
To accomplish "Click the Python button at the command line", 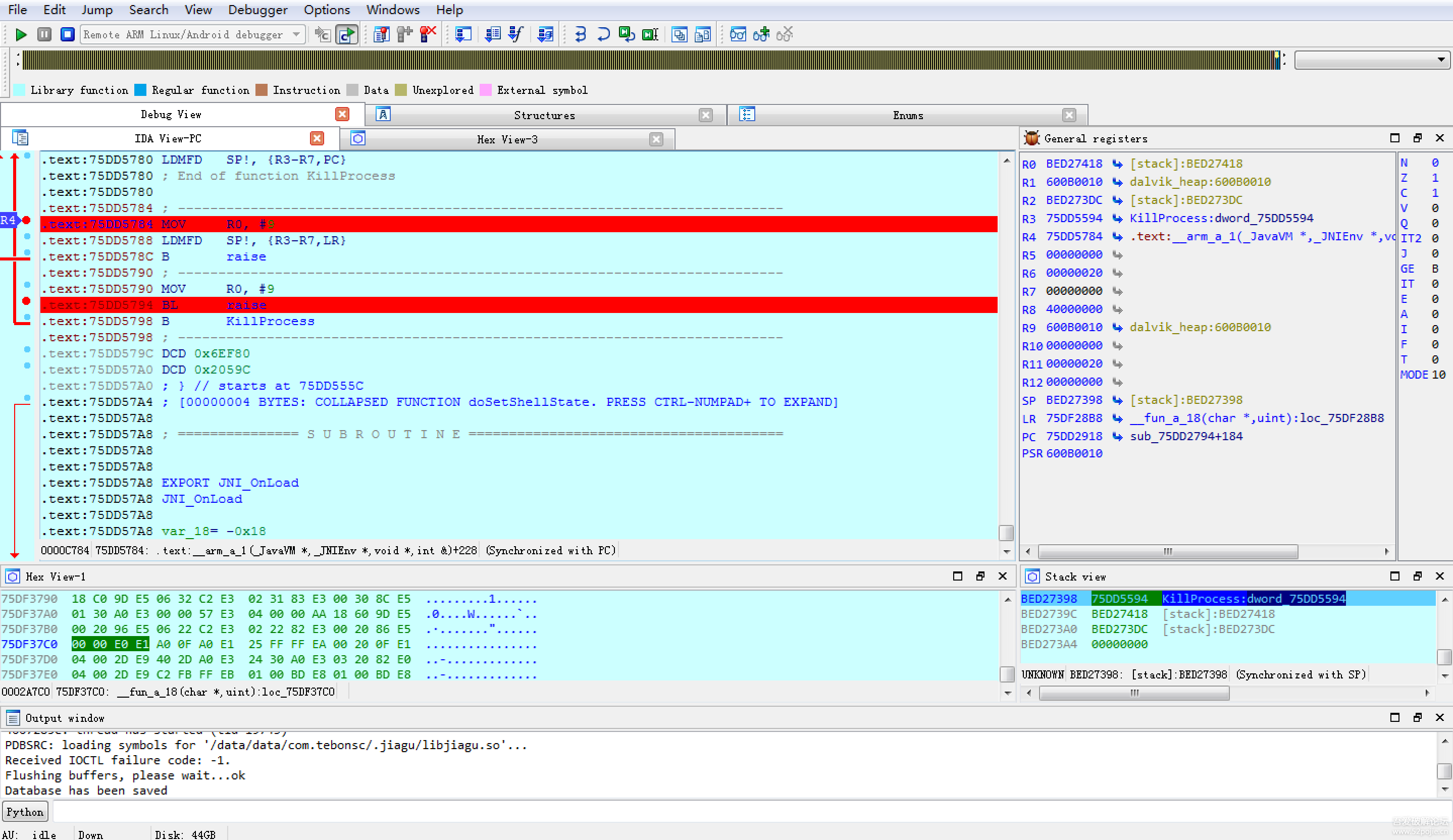I will 25,812.
